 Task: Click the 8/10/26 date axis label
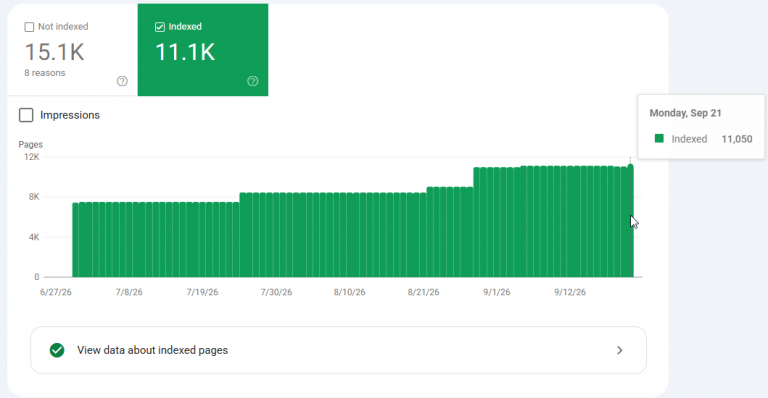pyautogui.click(x=350, y=292)
